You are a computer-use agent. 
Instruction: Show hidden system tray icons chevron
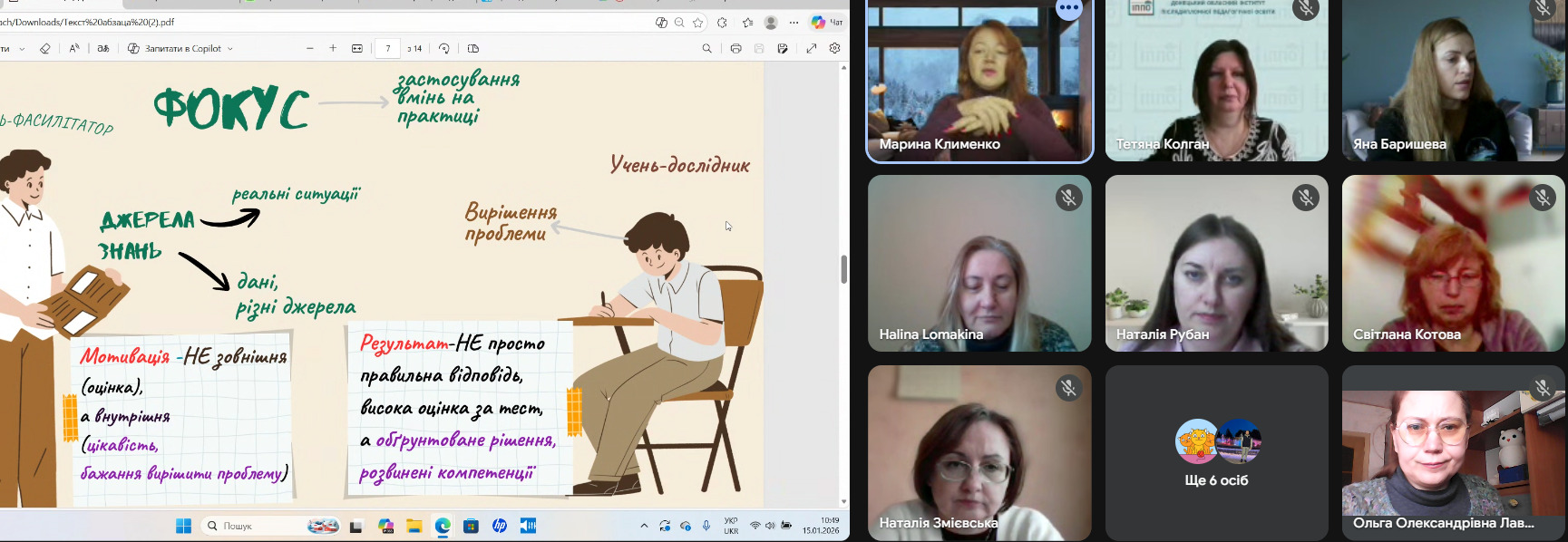tap(644, 526)
